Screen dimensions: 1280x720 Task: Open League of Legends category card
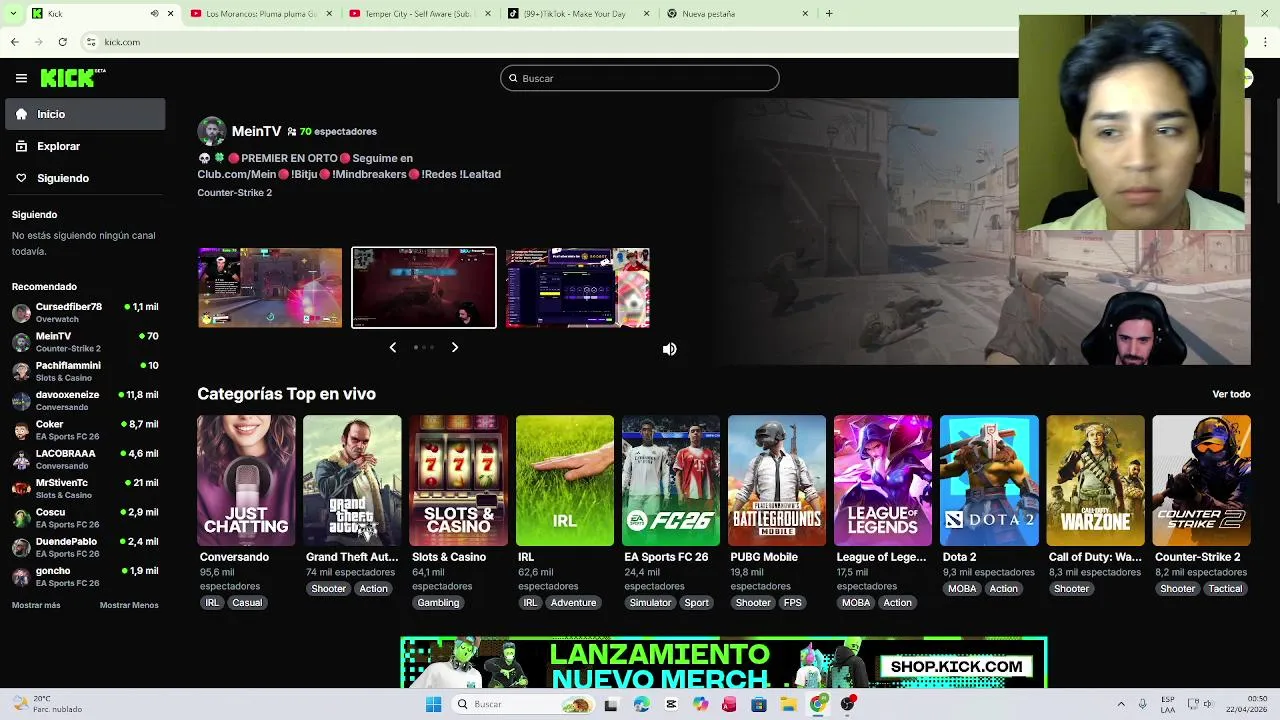click(883, 481)
